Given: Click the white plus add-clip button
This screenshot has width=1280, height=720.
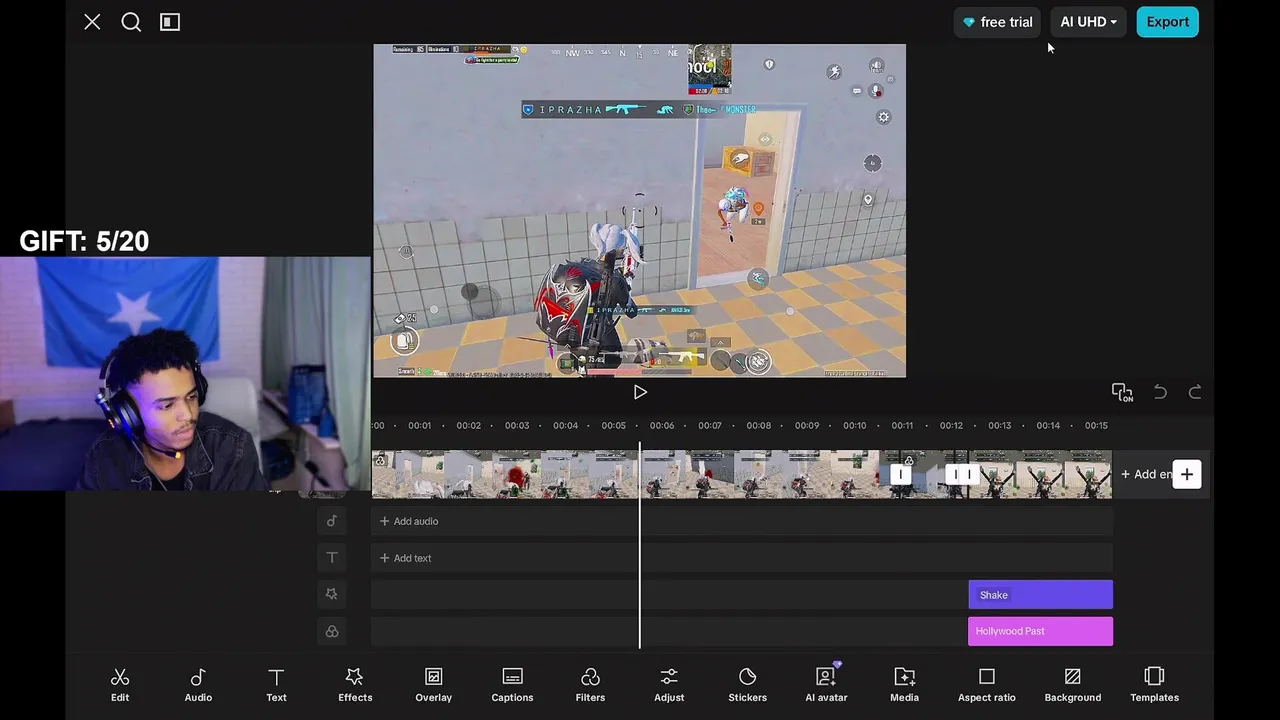Looking at the screenshot, I should (1187, 474).
